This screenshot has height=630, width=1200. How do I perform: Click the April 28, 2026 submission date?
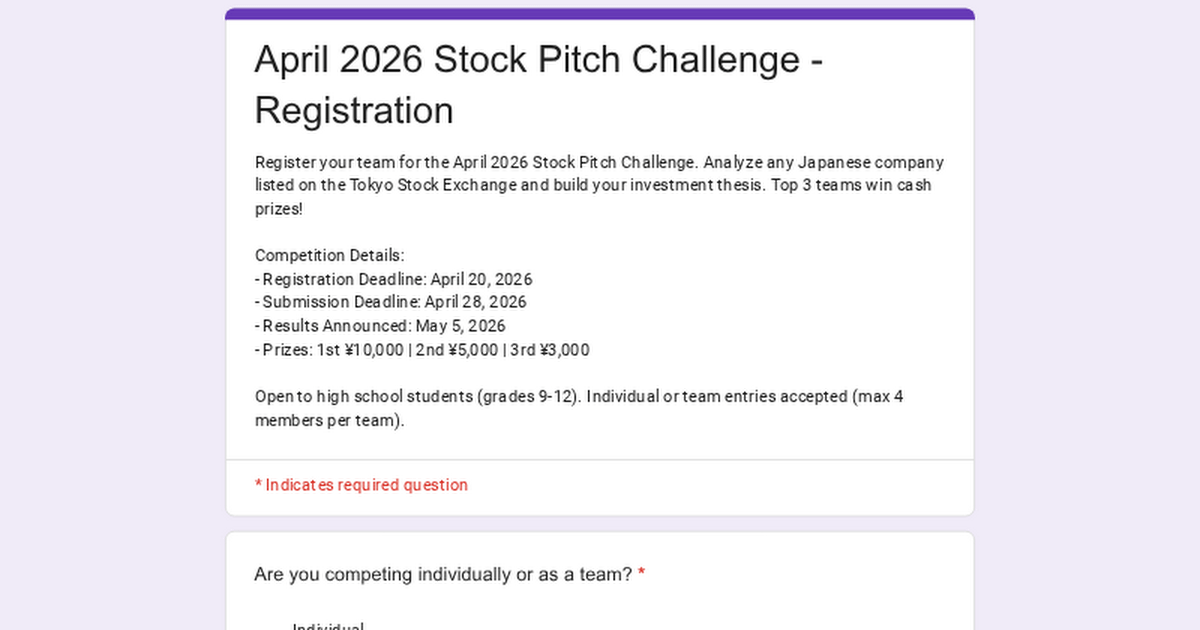[x=475, y=302]
